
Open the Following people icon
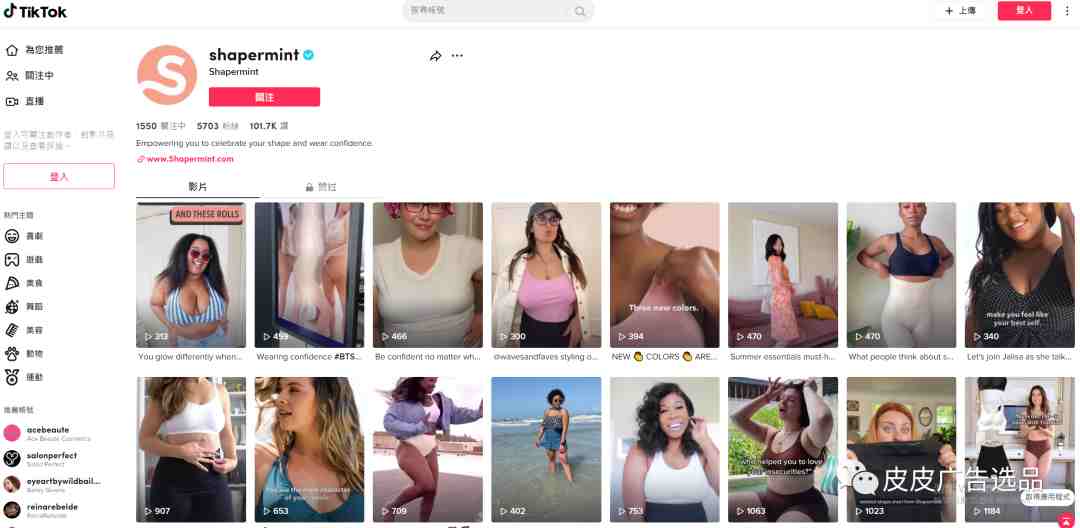click(12, 76)
